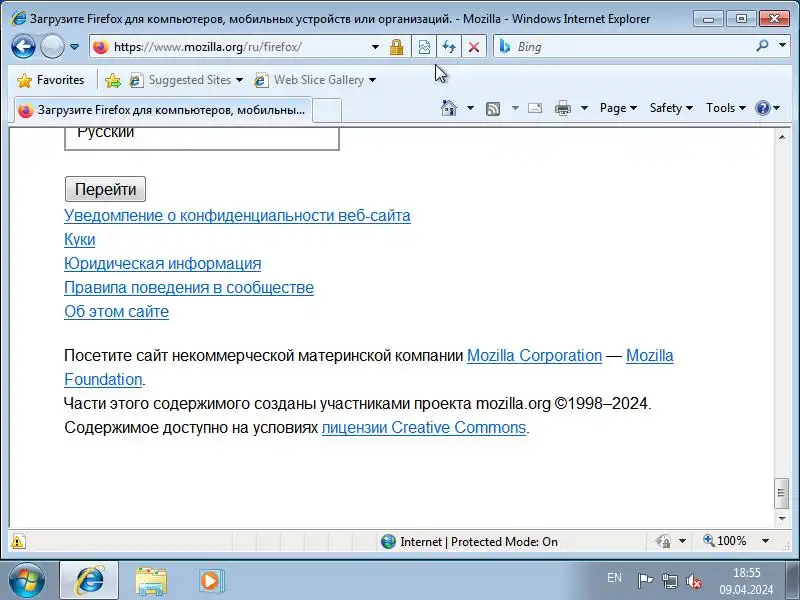The image size is (800, 600).
Task: Open Action Center flag tray icon
Action: point(645,581)
